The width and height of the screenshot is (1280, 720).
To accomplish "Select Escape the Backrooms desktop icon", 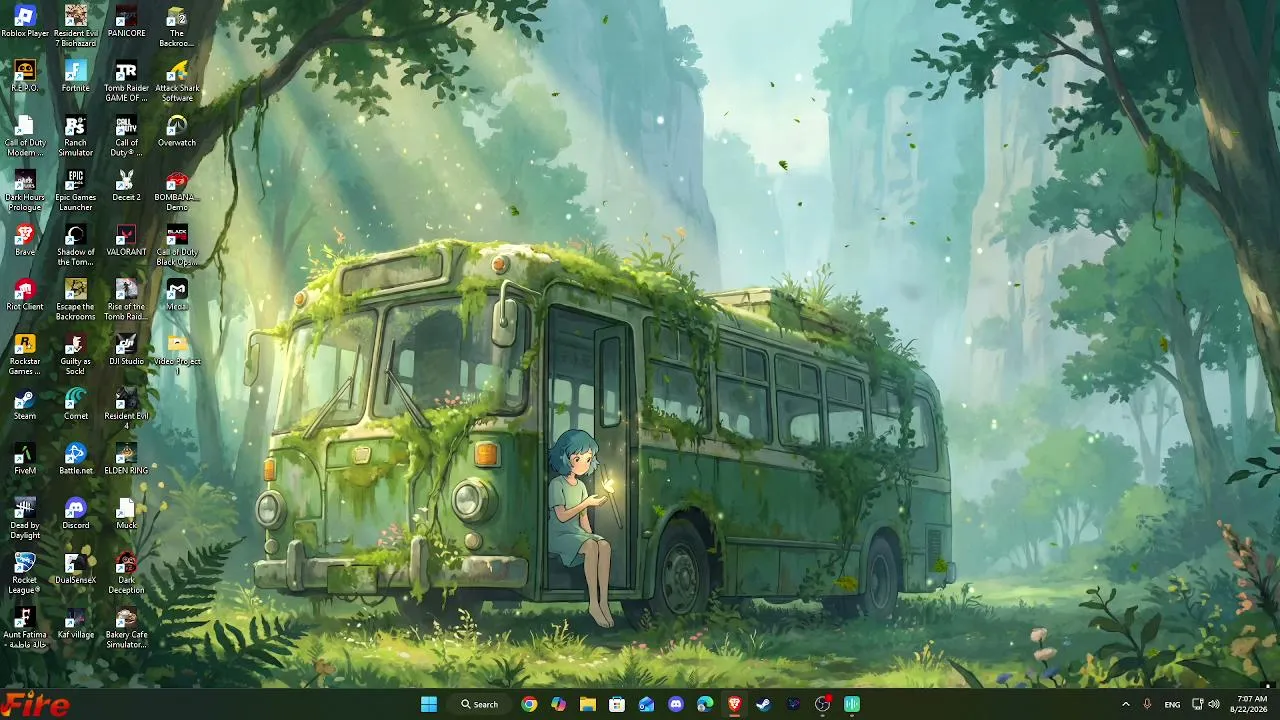I will click(76, 300).
